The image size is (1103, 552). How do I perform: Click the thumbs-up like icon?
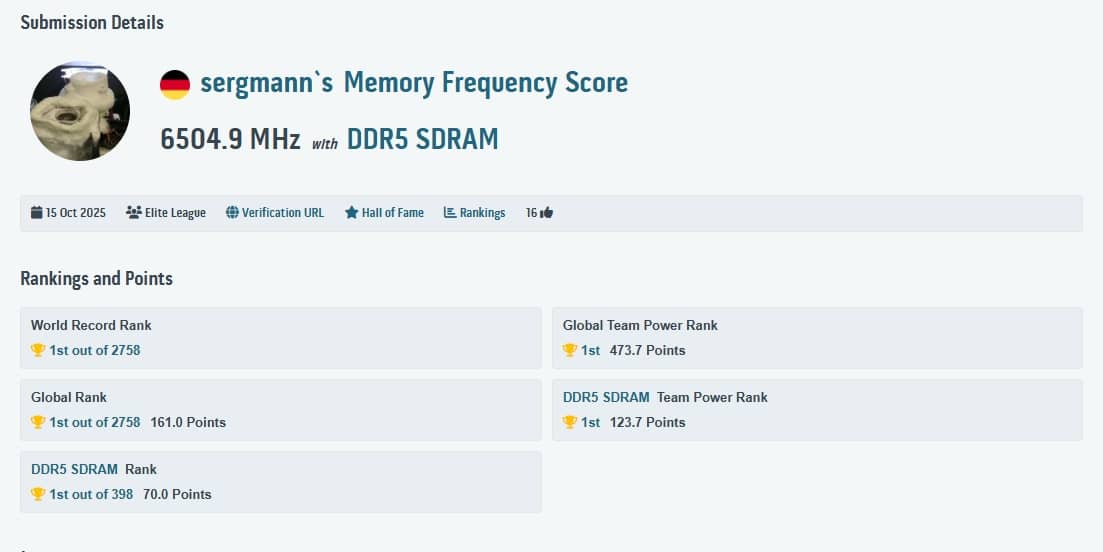click(546, 213)
